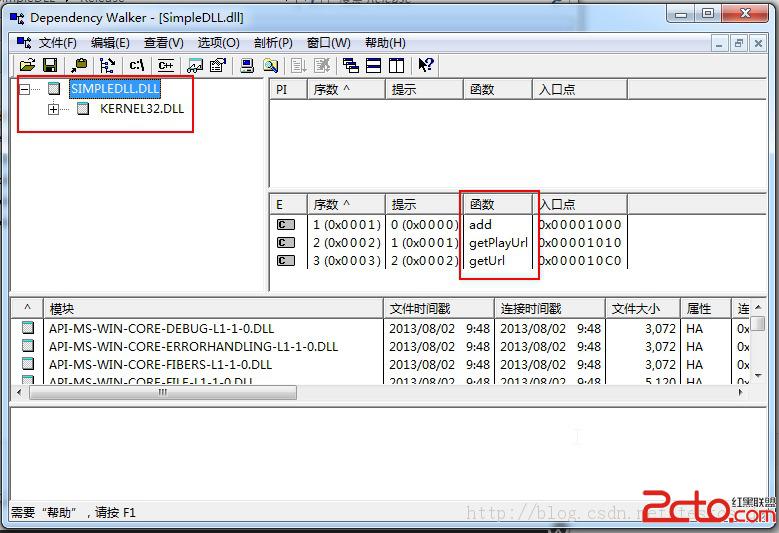Viewport: 779px width, 533px height.
Task: Click the C export icon next to getPlayUrl
Action: [x=286, y=242]
